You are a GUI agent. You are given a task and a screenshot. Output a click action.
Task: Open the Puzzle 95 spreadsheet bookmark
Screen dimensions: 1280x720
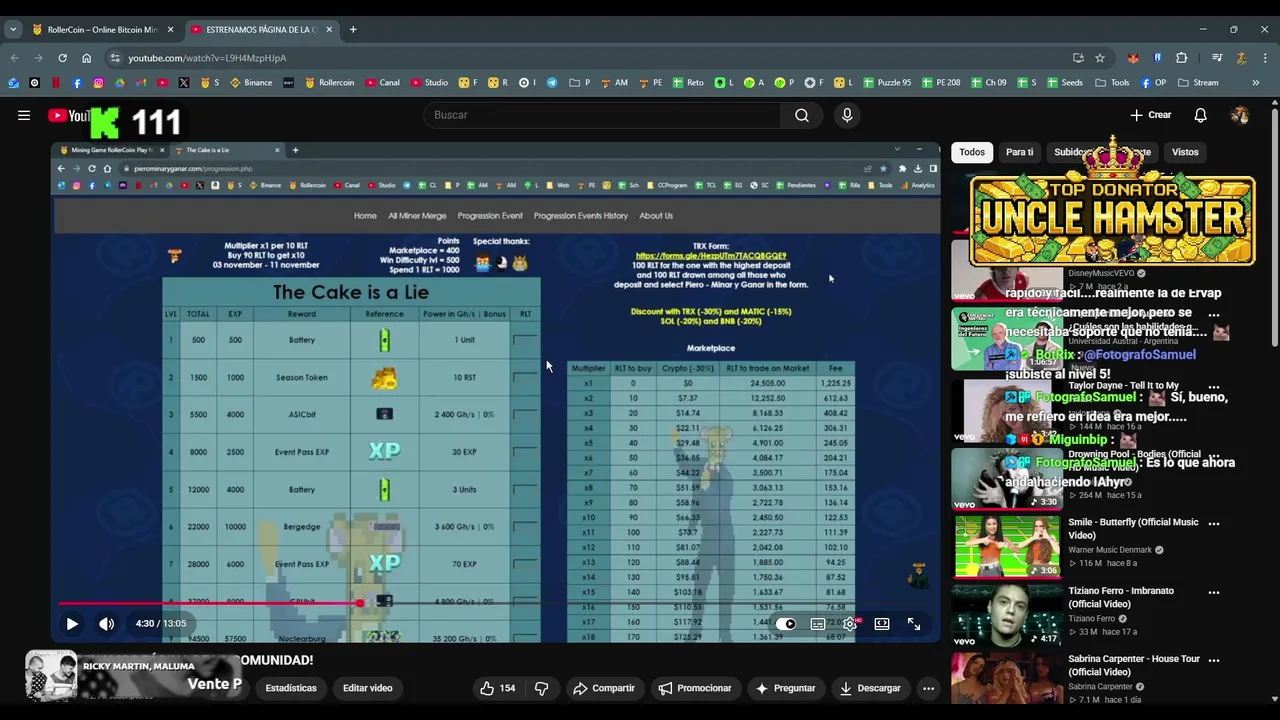887,83
